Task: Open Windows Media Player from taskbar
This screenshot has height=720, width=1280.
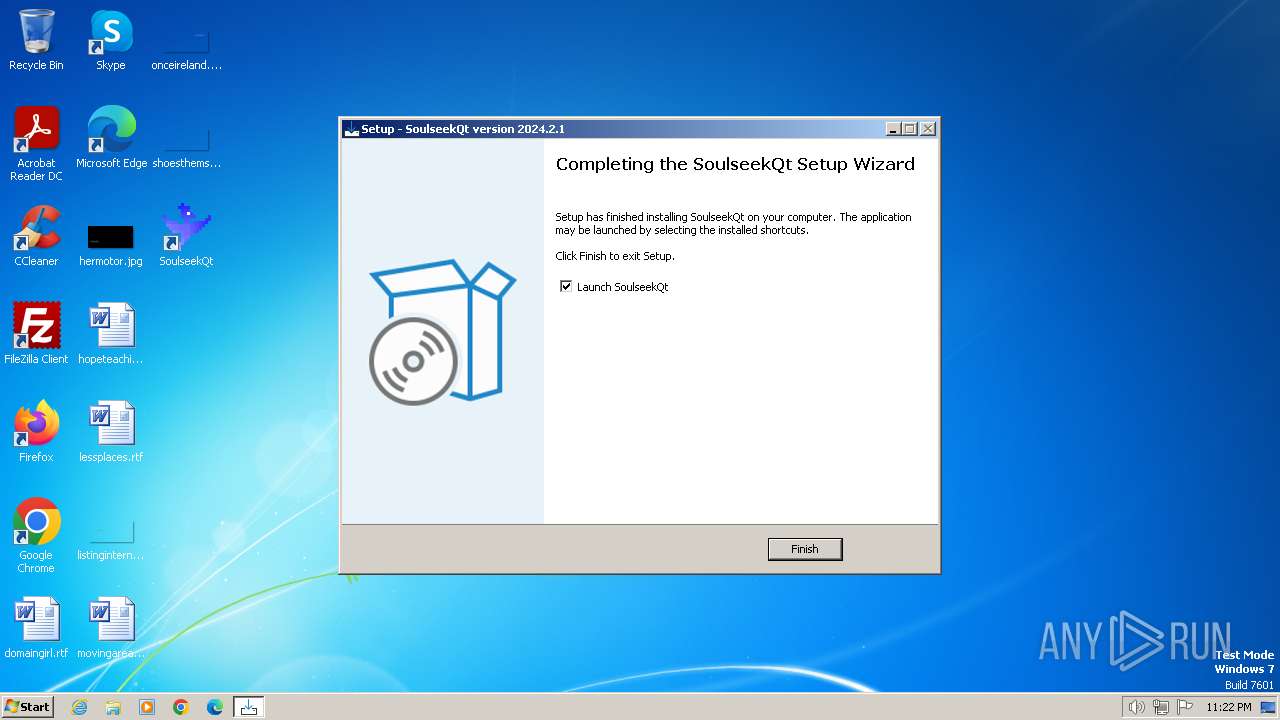Action: tap(147, 707)
